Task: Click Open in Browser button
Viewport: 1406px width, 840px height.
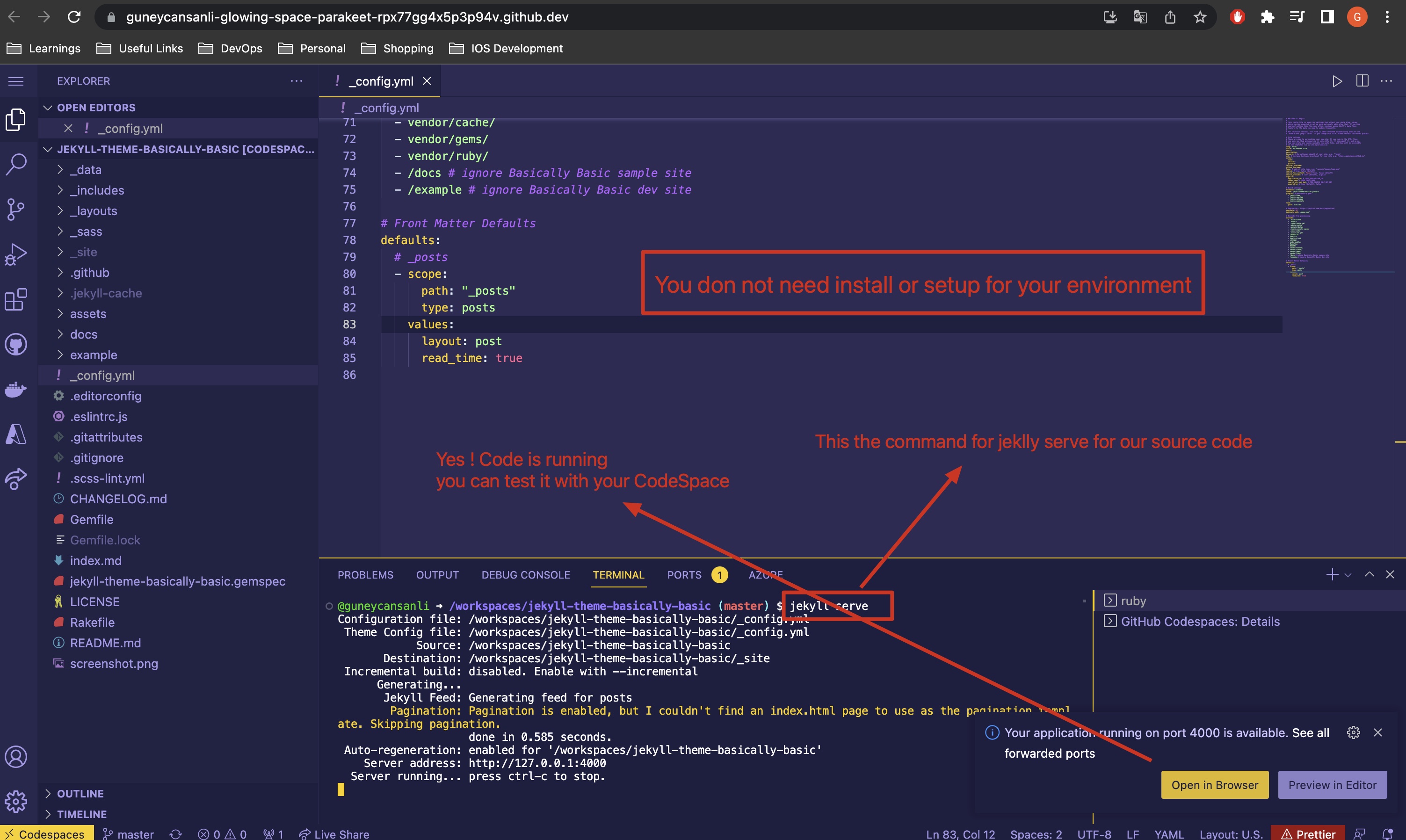Action: coord(1214,784)
